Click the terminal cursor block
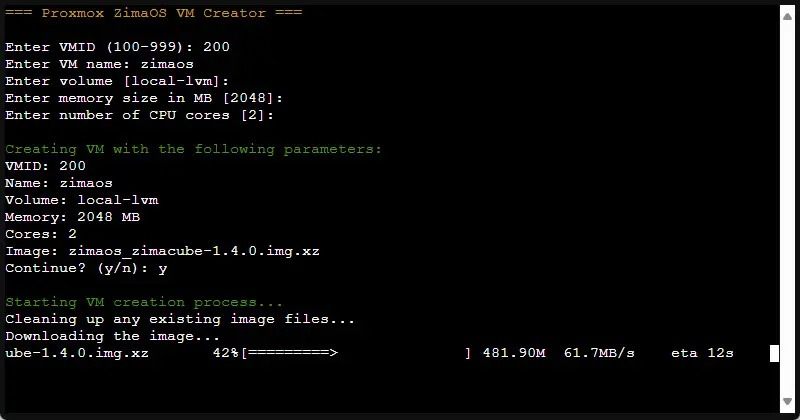800x420 pixels. point(774,353)
